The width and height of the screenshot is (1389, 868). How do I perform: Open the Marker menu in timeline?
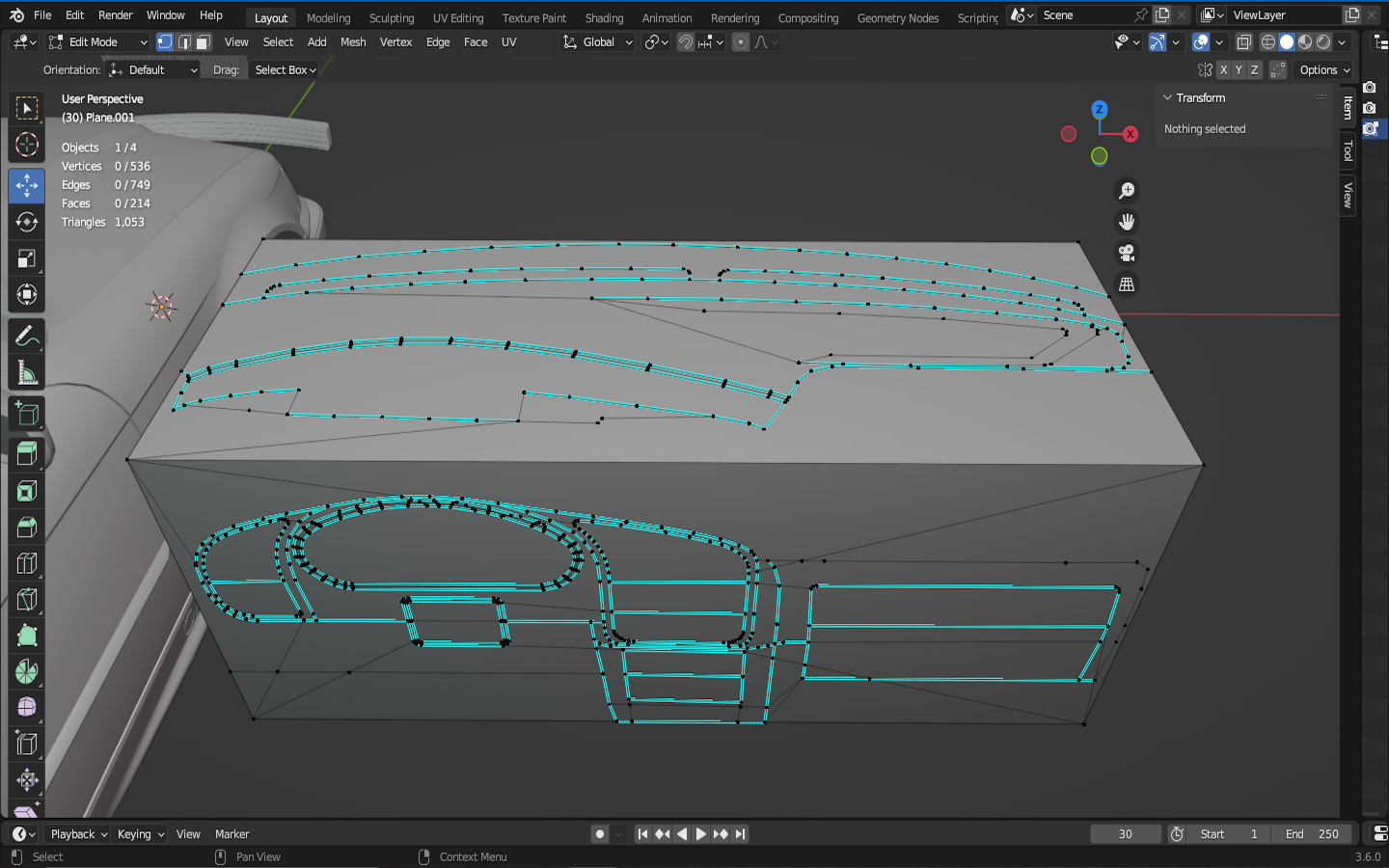[x=232, y=834]
